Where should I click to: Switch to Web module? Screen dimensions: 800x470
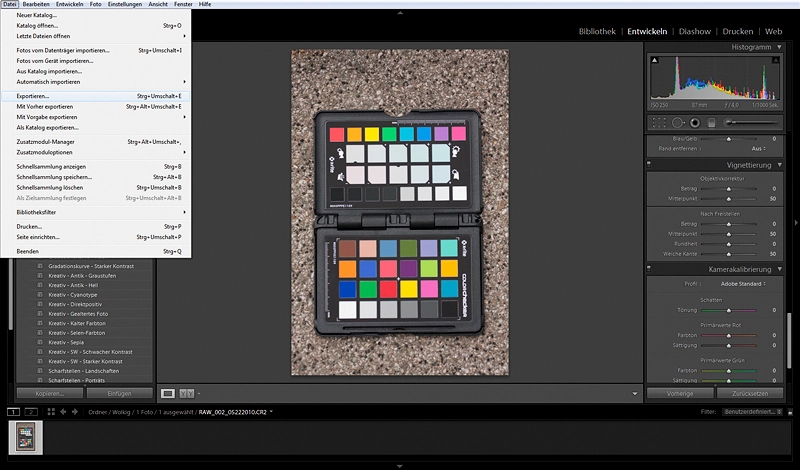coord(773,31)
